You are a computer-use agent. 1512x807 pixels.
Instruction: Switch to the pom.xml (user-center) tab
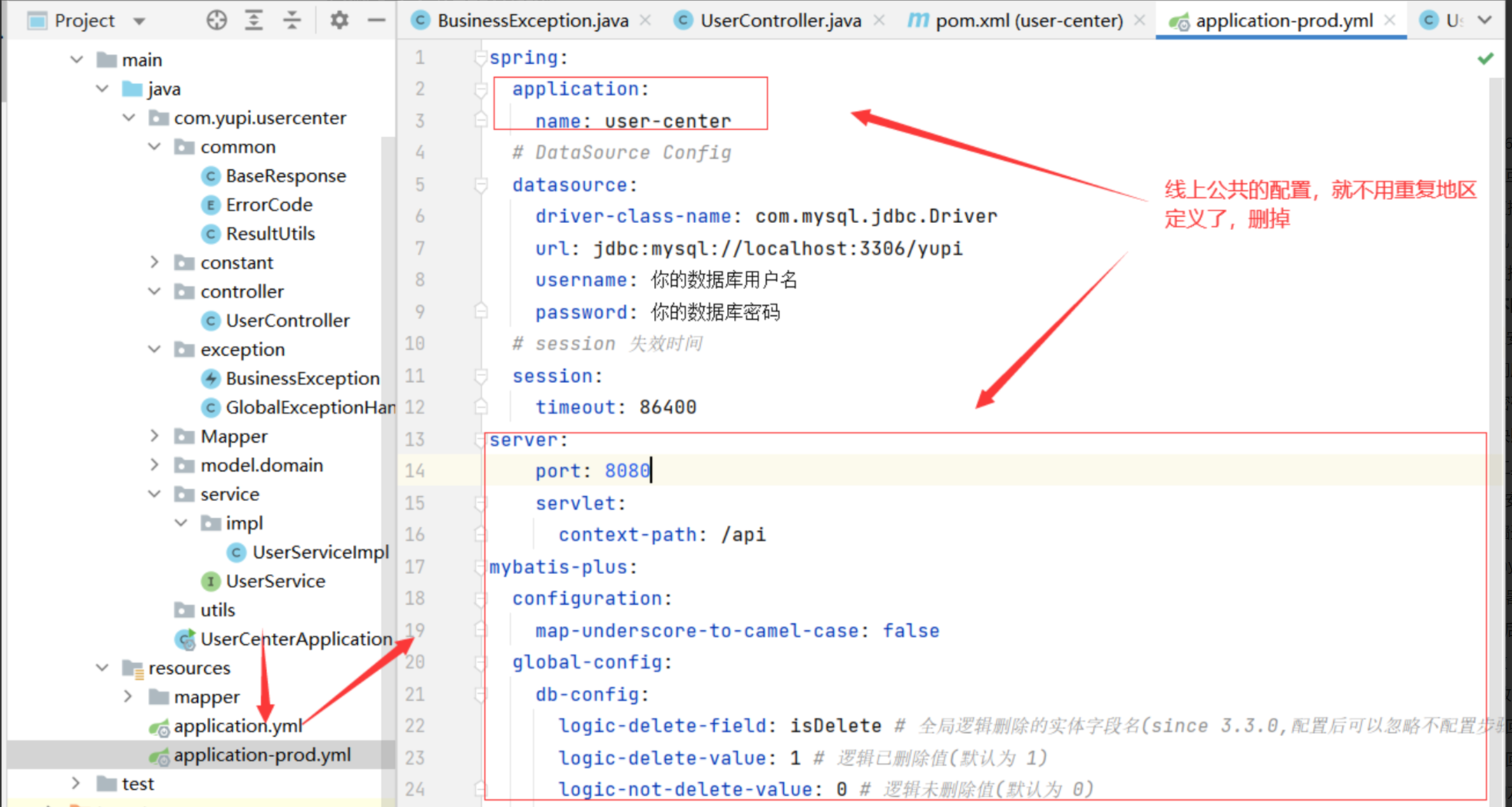1028,21
